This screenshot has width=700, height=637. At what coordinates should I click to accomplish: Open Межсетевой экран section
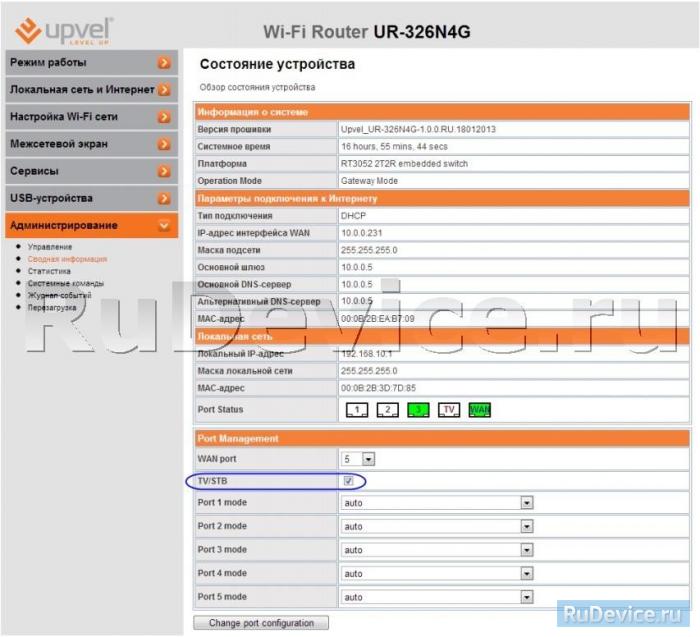(x=92, y=144)
